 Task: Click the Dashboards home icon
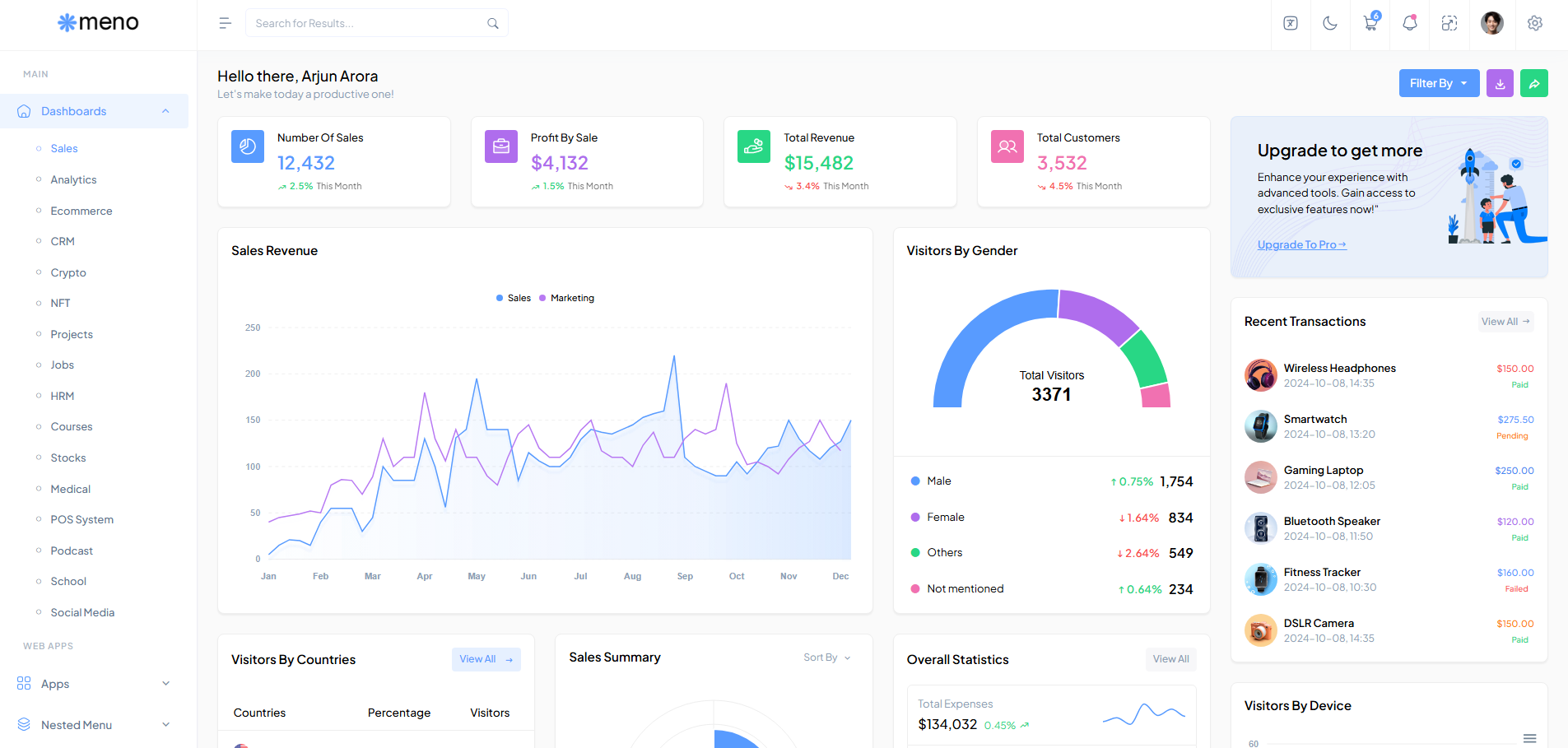[x=24, y=111]
